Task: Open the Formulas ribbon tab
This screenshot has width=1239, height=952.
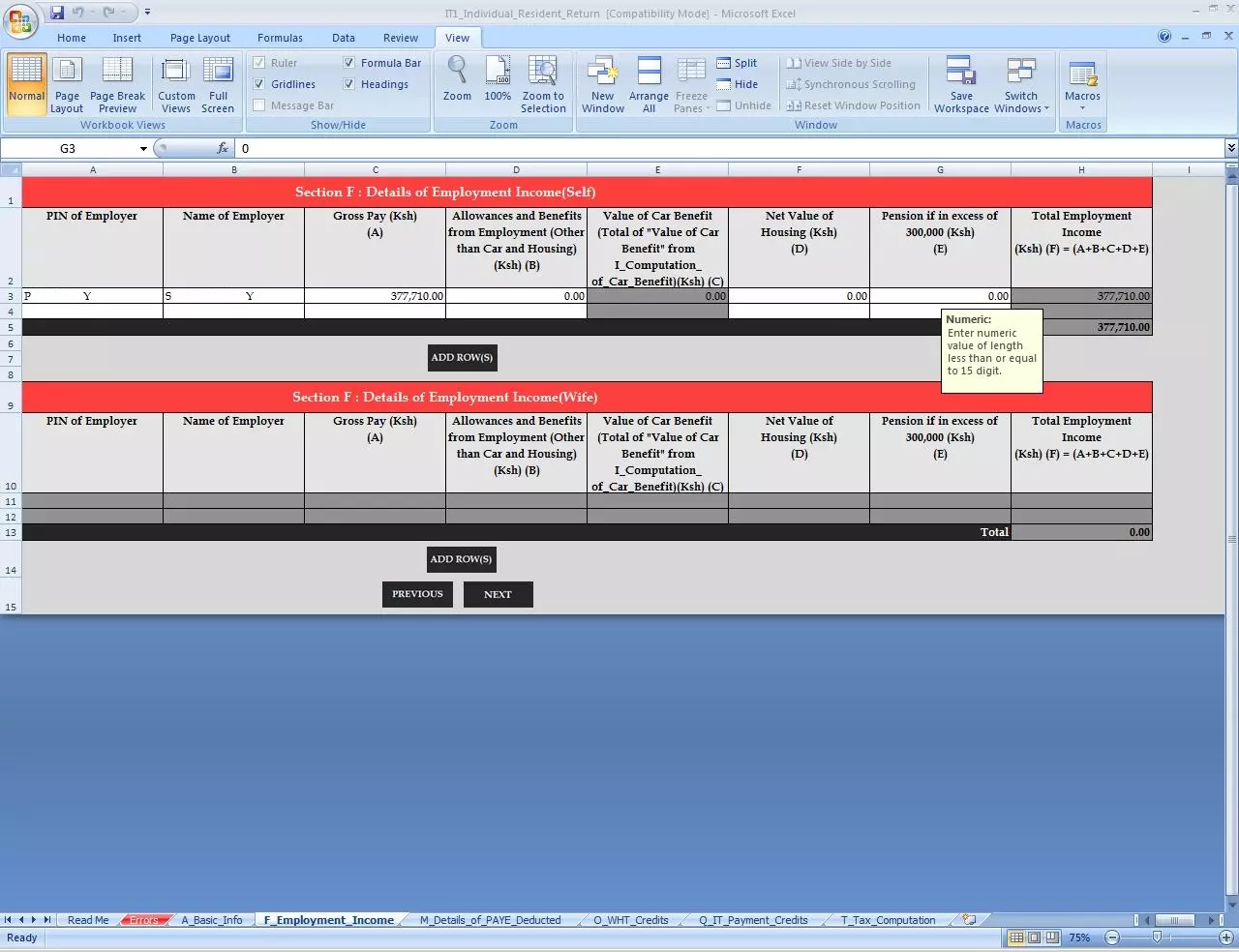Action: [280, 38]
